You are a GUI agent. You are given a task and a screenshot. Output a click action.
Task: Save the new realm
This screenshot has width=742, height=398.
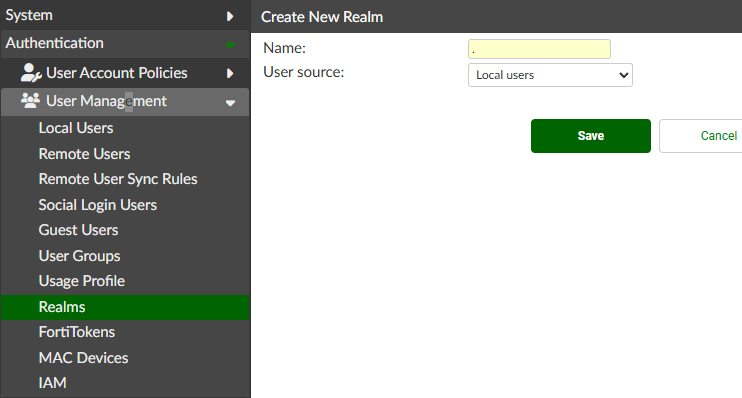(591, 136)
